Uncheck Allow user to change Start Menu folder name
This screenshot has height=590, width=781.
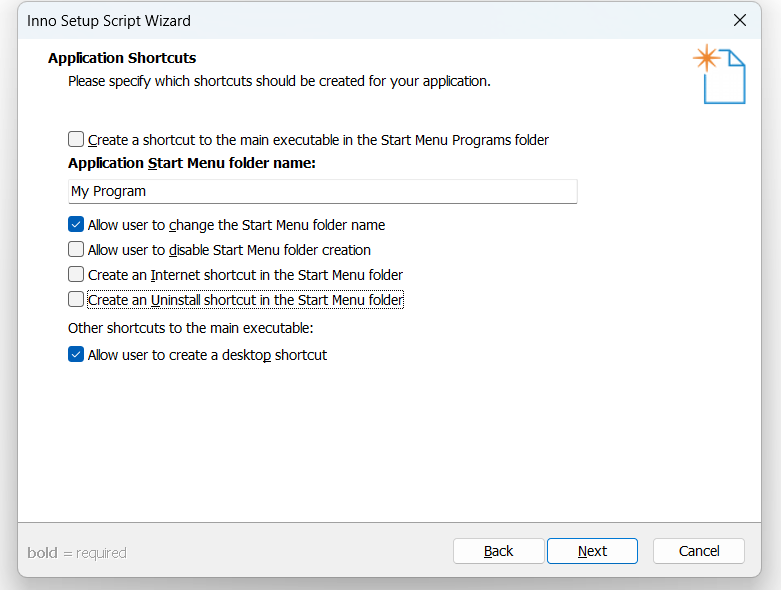76,225
